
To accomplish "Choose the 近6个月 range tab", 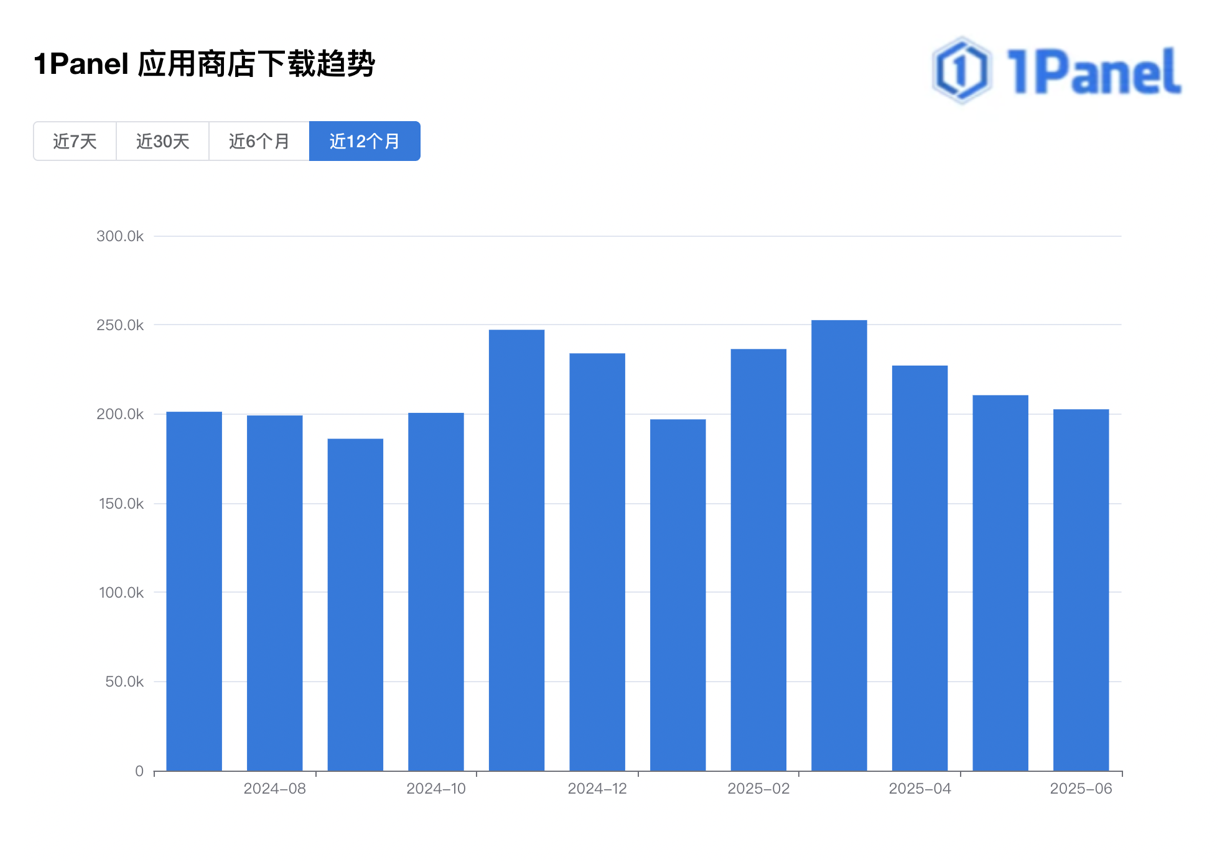I will [x=259, y=141].
